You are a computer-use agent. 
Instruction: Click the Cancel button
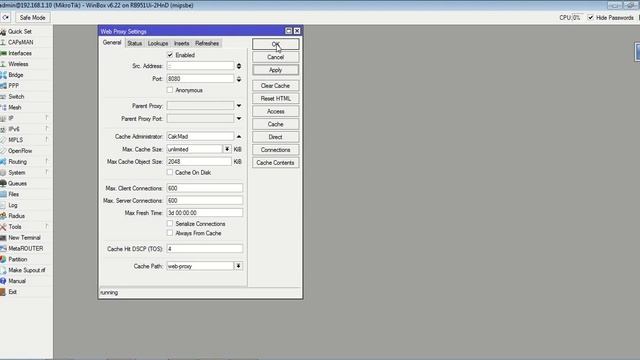(276, 57)
